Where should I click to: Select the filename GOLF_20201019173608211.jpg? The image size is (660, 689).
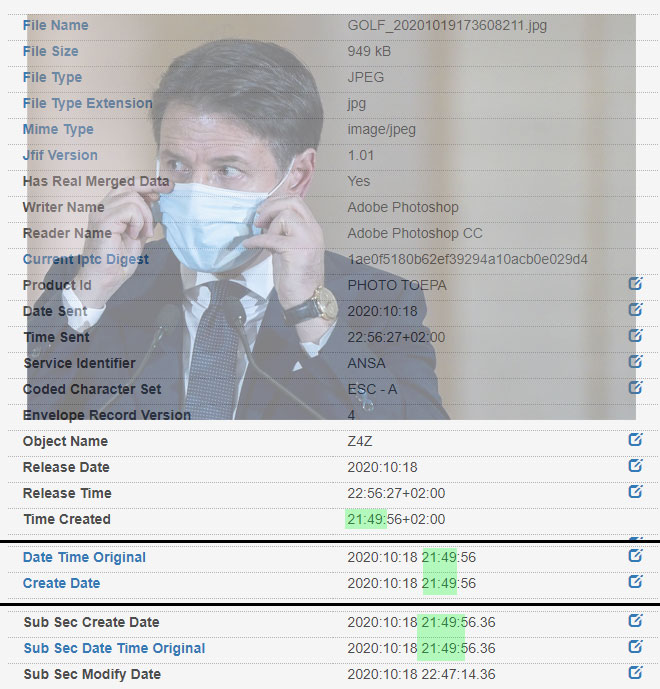pyautogui.click(x=447, y=25)
